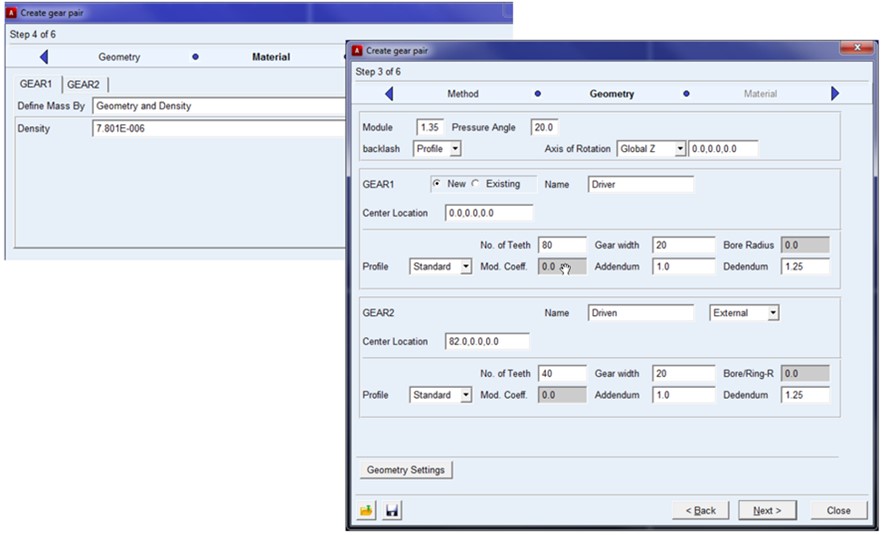Open the backlash Profile dropdown
The image size is (884, 535).
[x=455, y=149]
